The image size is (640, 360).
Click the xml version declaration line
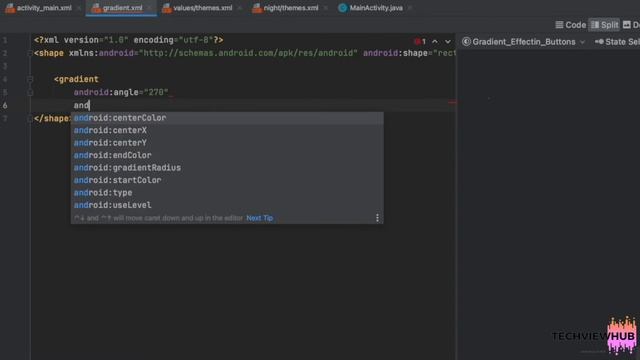click(129, 40)
